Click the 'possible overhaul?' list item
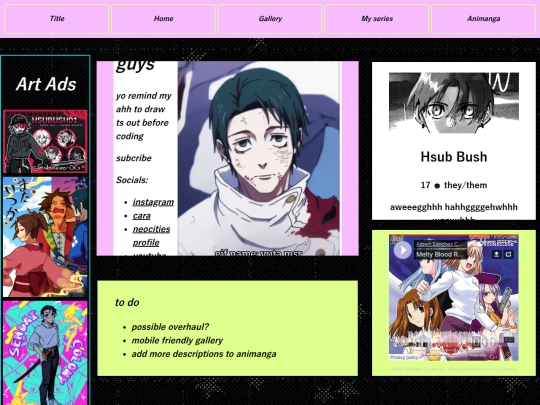Image resolution: width=540 pixels, height=405 pixels. [x=170, y=327]
